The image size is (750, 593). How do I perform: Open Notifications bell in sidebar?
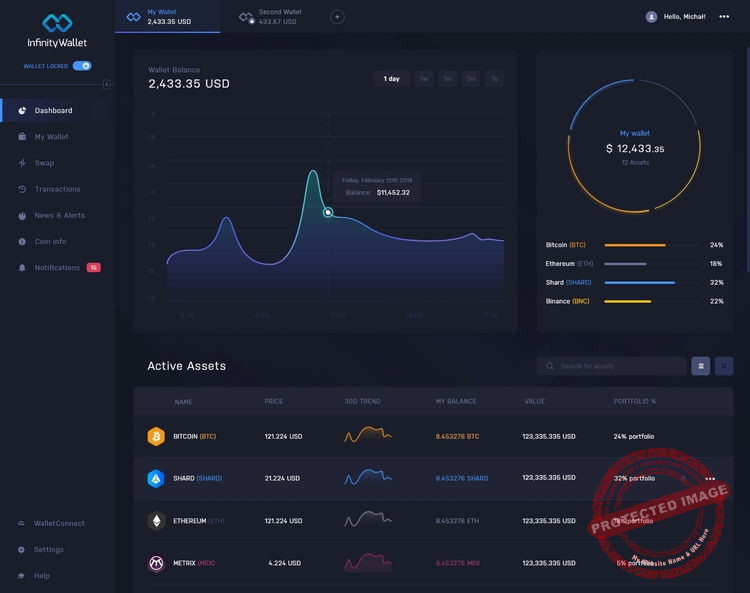pos(22,268)
